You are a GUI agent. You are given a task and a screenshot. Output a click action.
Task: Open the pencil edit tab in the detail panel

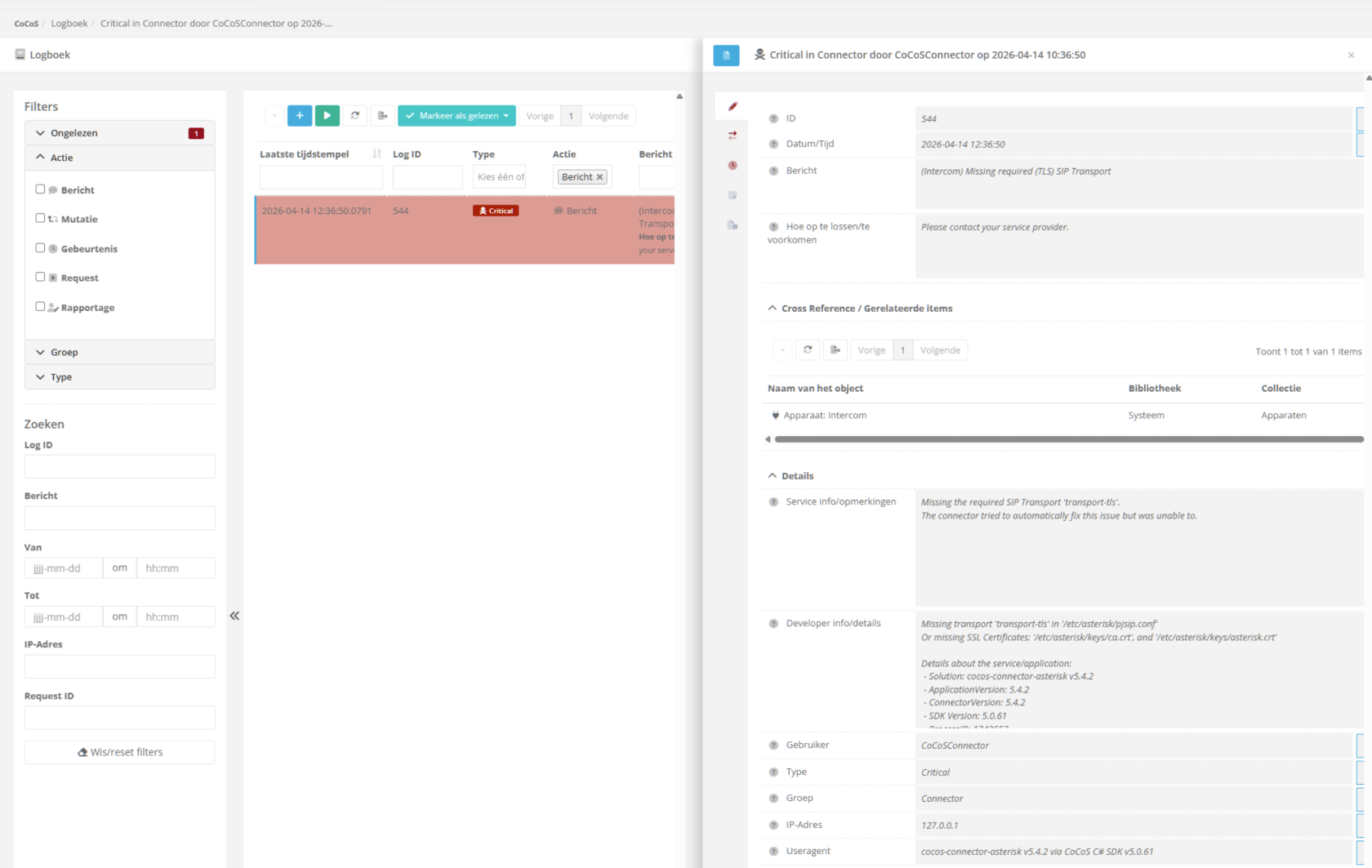733,106
